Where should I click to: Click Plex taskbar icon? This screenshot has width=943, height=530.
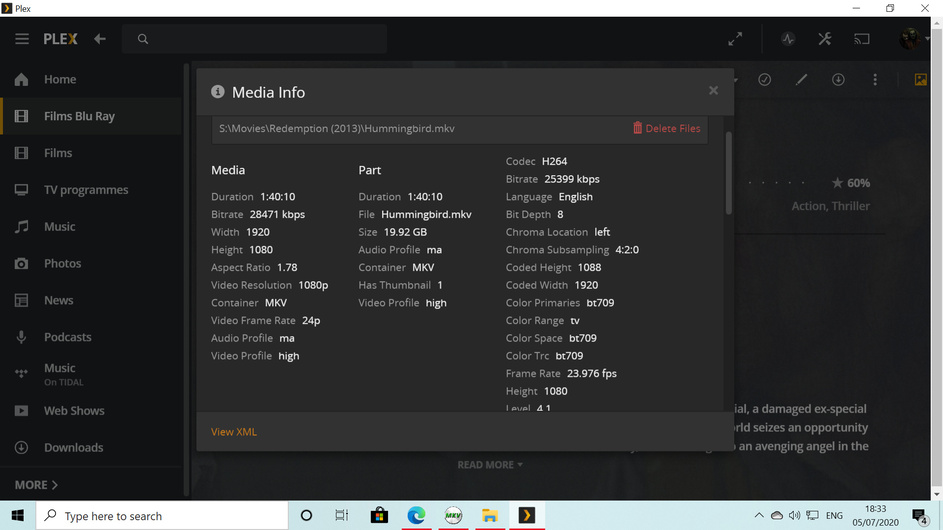click(527, 516)
